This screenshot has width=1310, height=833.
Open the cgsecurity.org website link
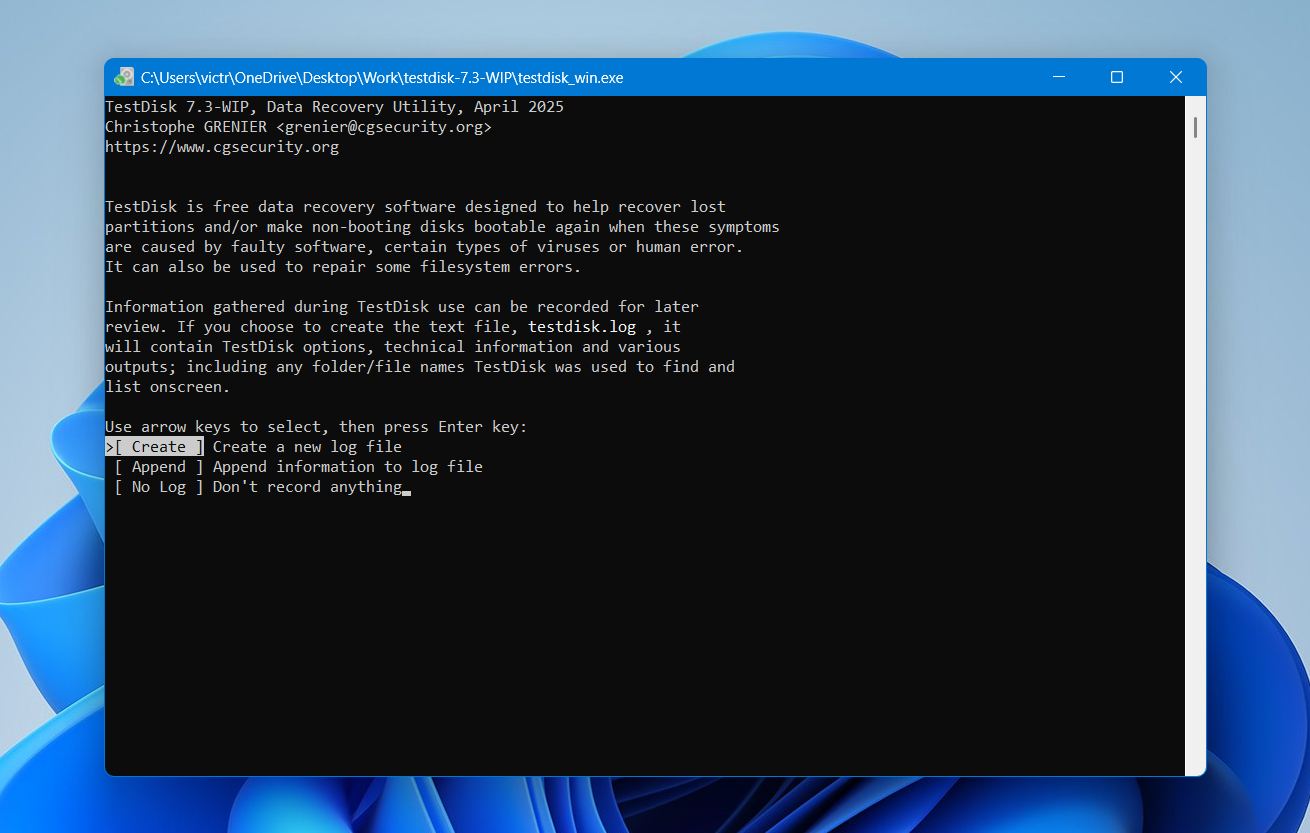point(222,146)
